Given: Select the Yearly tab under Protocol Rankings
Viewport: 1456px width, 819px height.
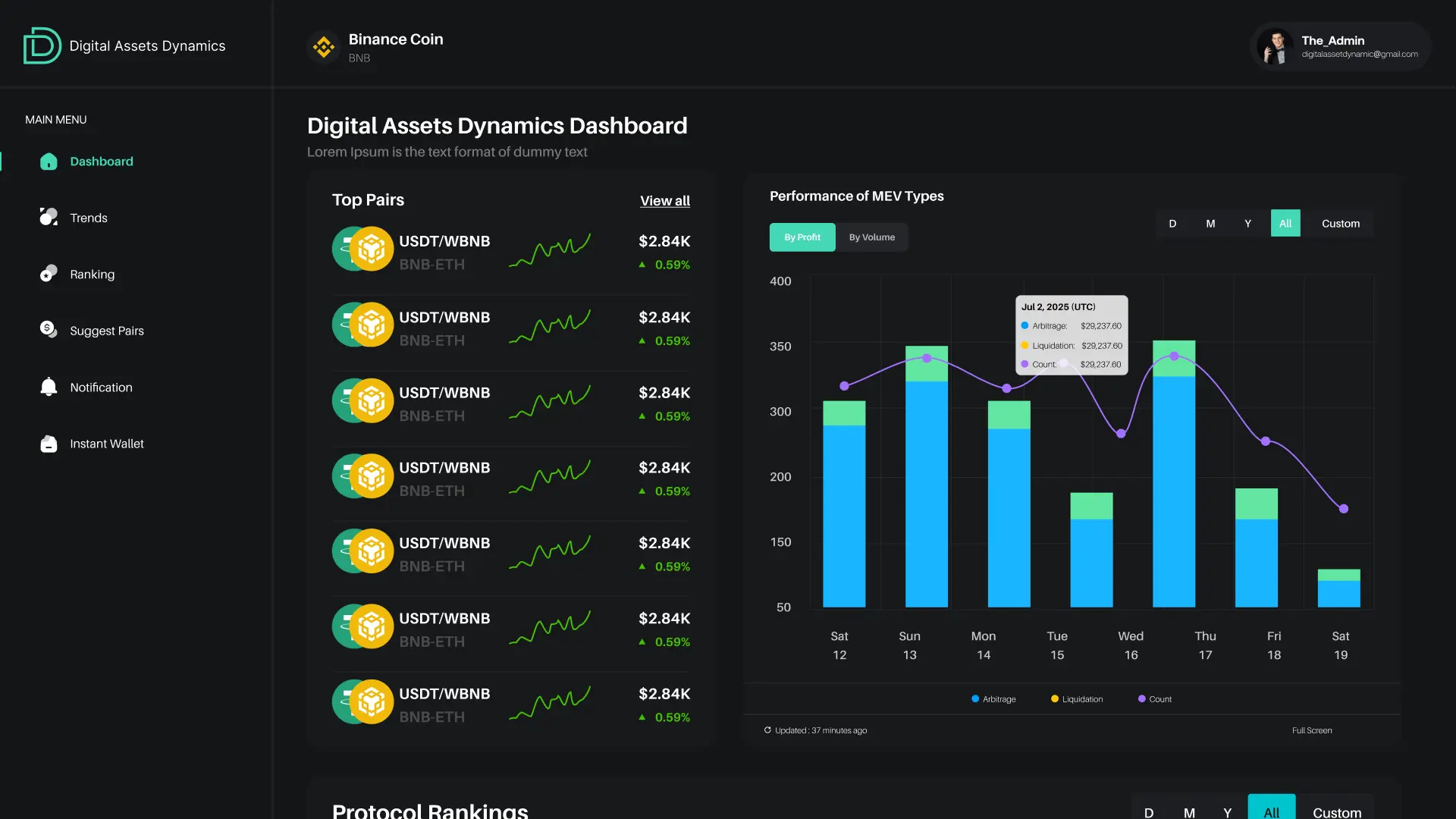Looking at the screenshot, I should 1228,811.
